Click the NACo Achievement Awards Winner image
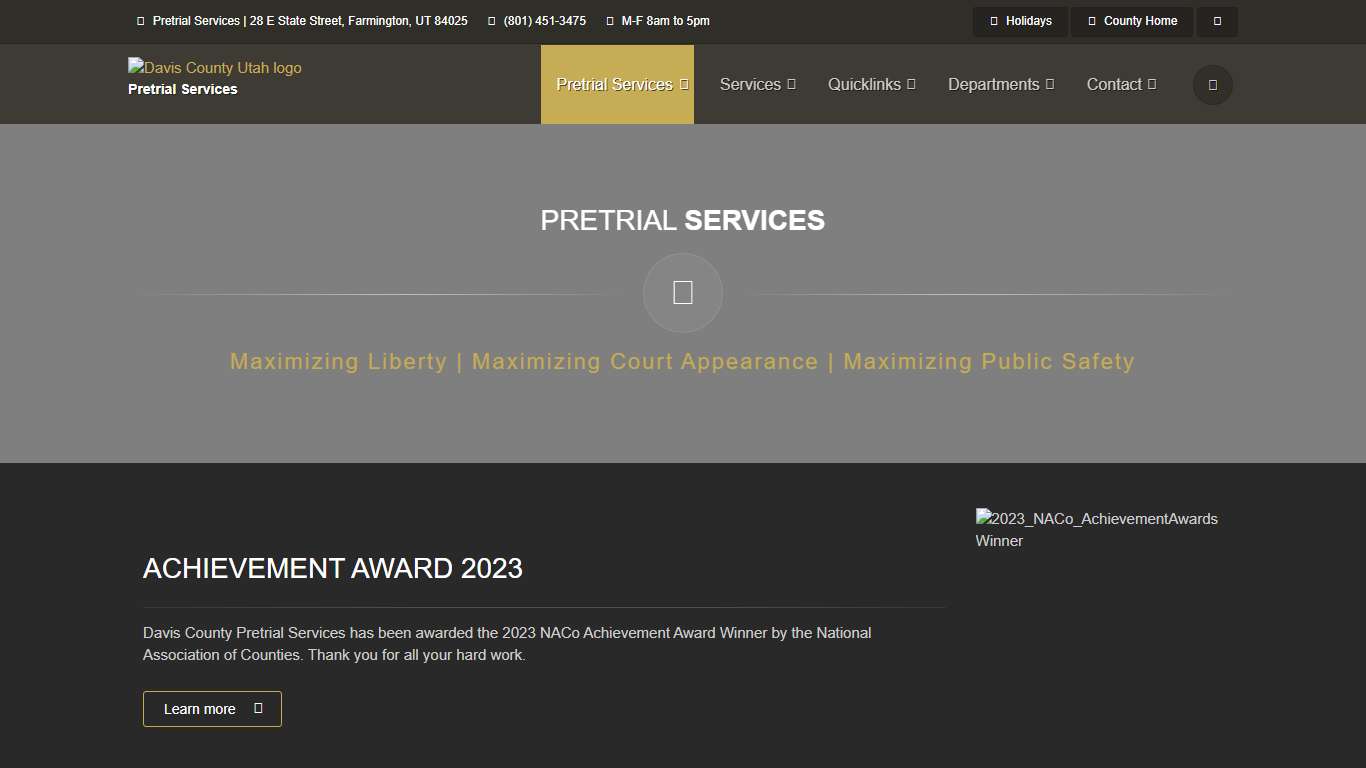 tap(1097, 529)
